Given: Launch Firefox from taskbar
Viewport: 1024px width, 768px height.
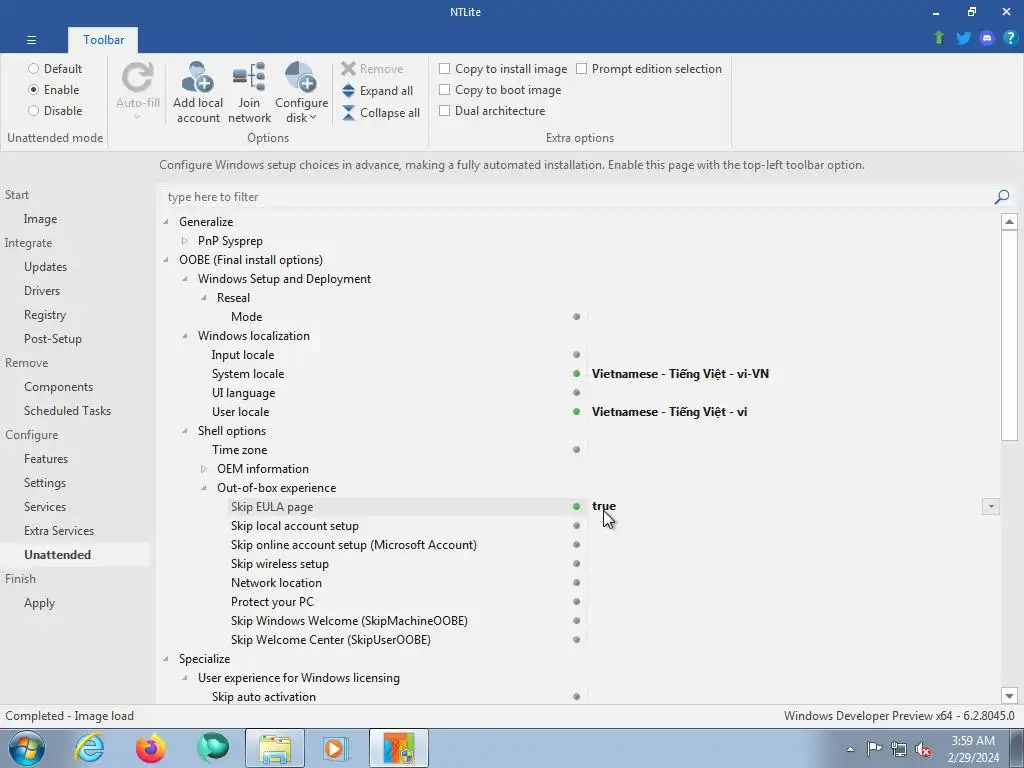Looking at the screenshot, I should 150,748.
